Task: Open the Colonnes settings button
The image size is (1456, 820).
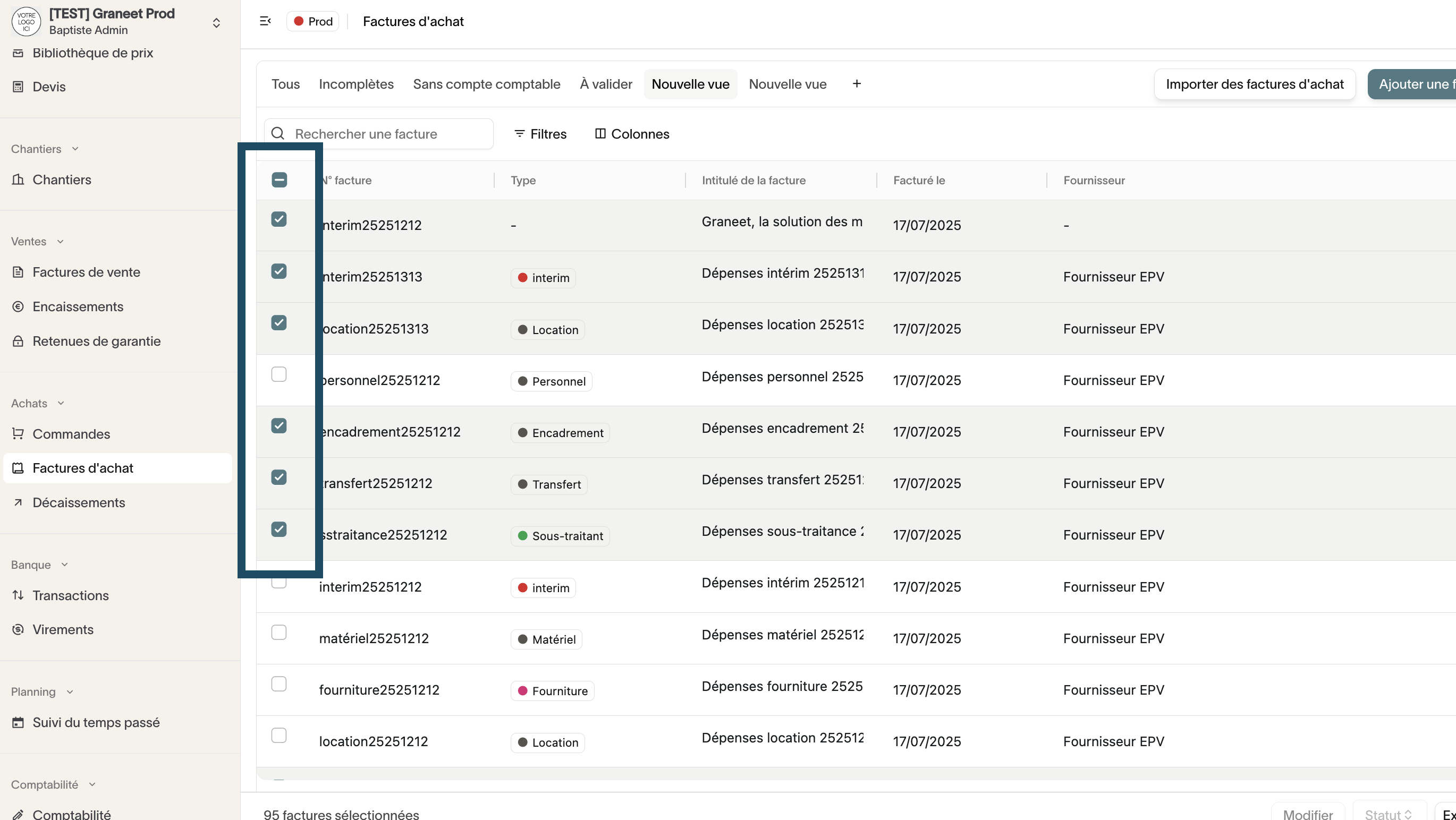Action: [x=631, y=134]
